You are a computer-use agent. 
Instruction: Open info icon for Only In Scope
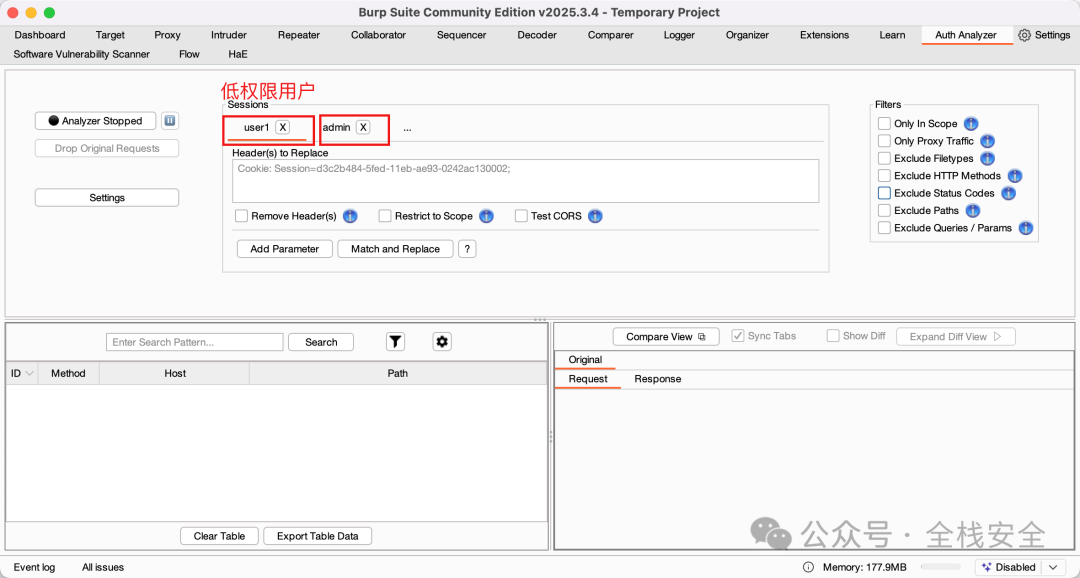coord(970,124)
